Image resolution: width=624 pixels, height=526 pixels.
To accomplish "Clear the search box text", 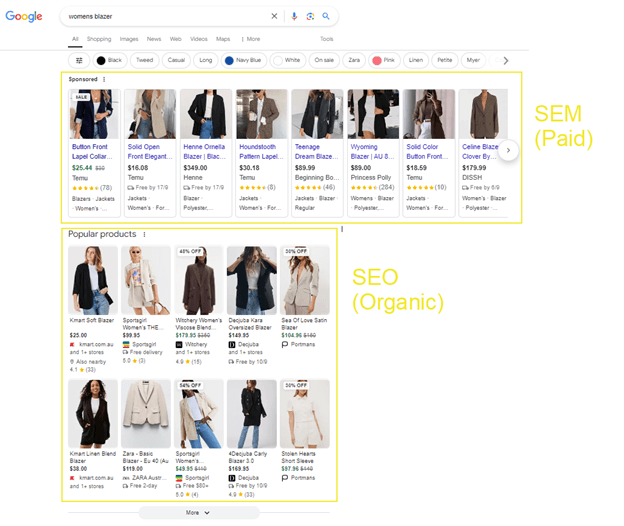I will pyautogui.click(x=274, y=16).
